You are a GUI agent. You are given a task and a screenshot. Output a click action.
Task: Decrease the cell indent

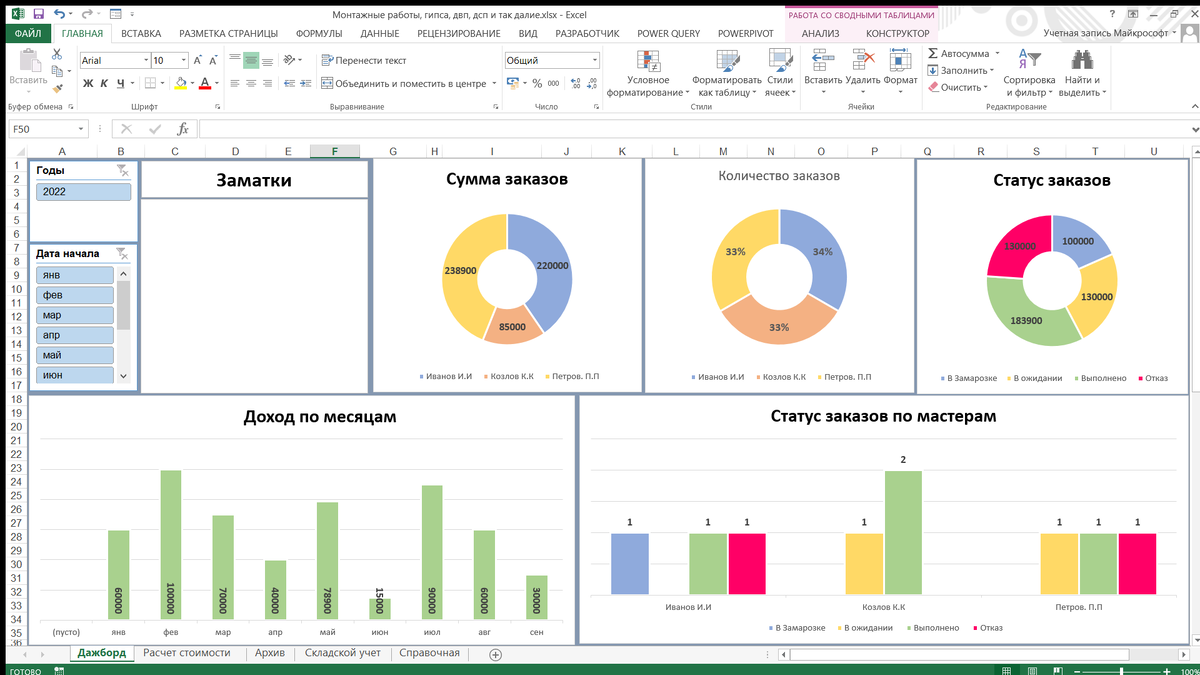click(x=289, y=84)
